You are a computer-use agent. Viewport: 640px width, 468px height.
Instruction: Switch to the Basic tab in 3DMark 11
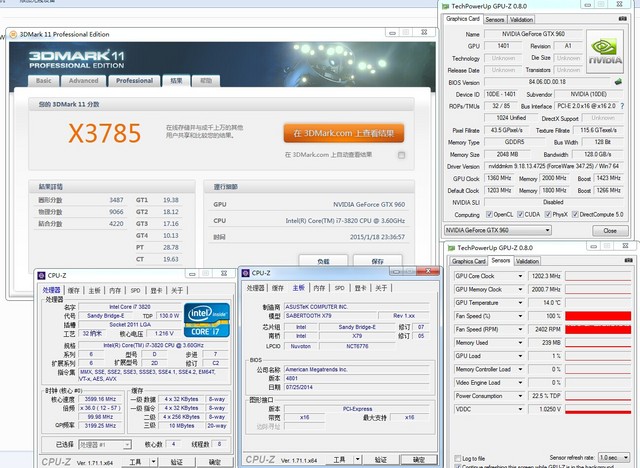coord(44,81)
